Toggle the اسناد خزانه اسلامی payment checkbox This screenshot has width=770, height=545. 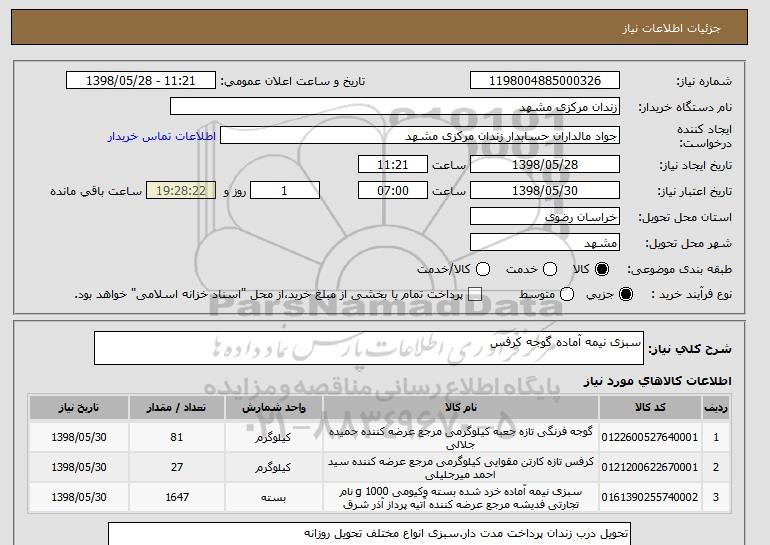(475, 294)
